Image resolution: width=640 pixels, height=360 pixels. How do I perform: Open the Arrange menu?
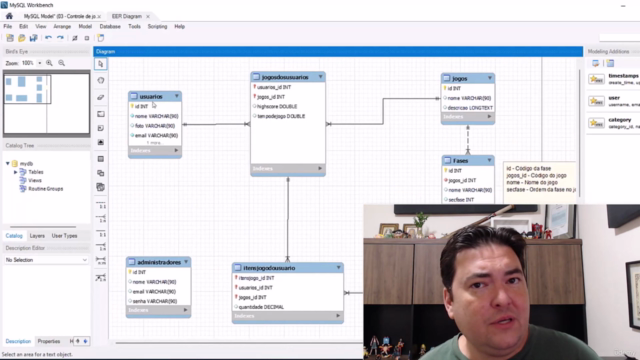point(62,27)
